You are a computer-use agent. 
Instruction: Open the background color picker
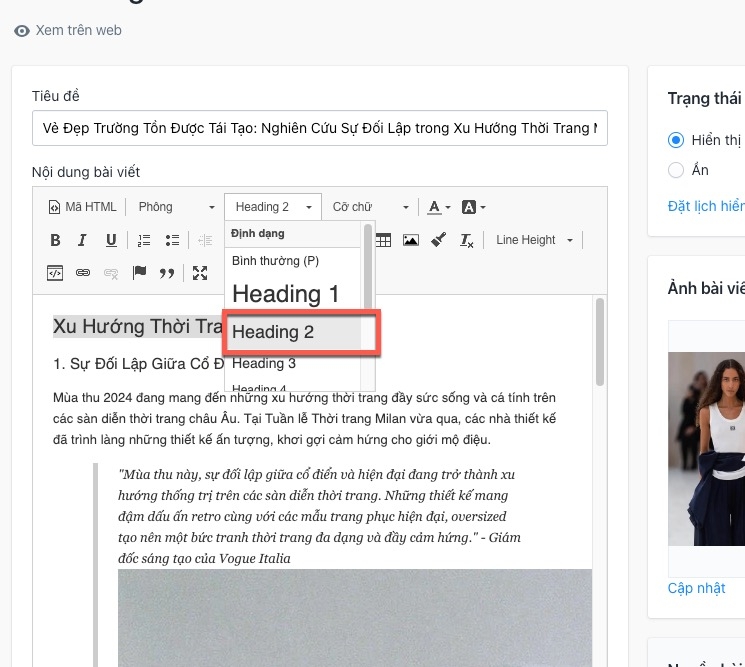[x=473, y=207]
